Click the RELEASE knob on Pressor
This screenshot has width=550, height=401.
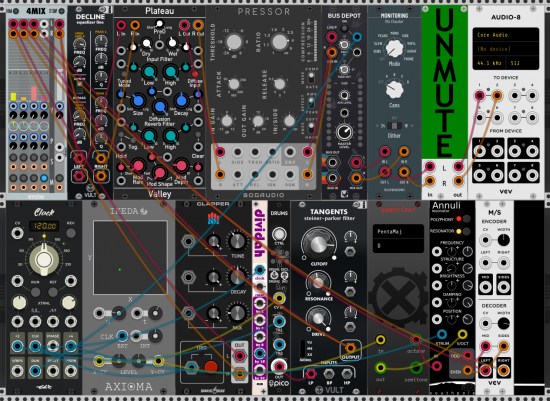[280, 84]
